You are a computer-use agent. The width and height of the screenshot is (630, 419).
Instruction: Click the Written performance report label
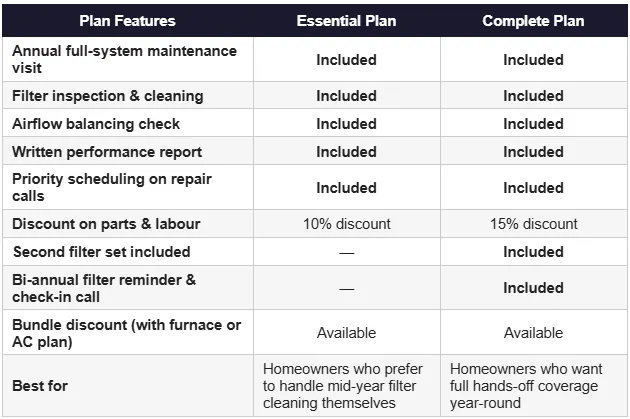pos(107,152)
